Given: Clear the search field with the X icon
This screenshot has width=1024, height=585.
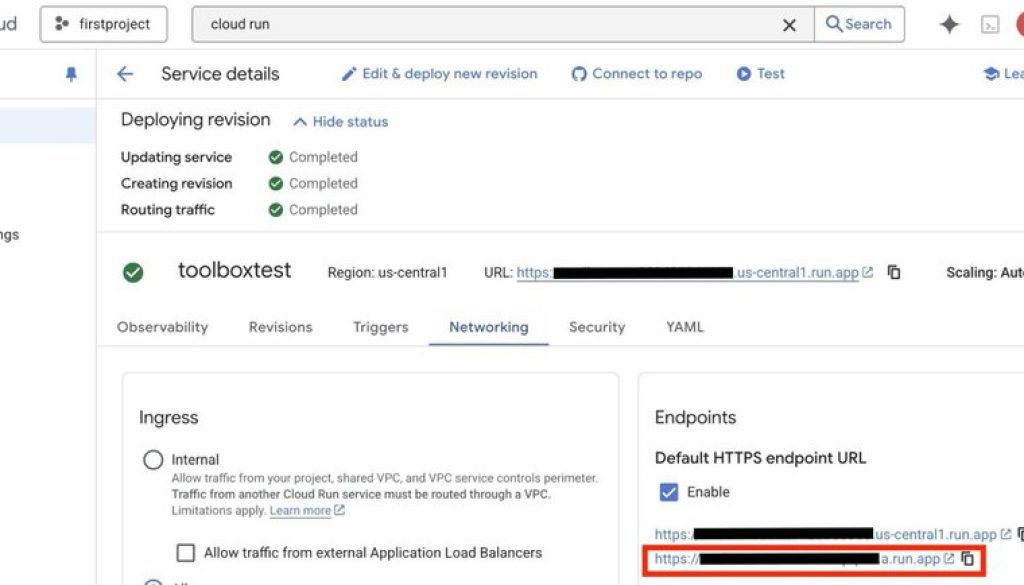Looking at the screenshot, I should (x=790, y=24).
